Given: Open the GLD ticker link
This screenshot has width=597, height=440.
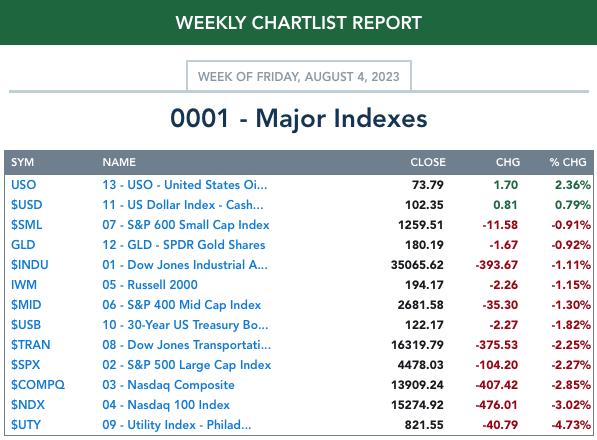Looking at the screenshot, I should [23, 245].
